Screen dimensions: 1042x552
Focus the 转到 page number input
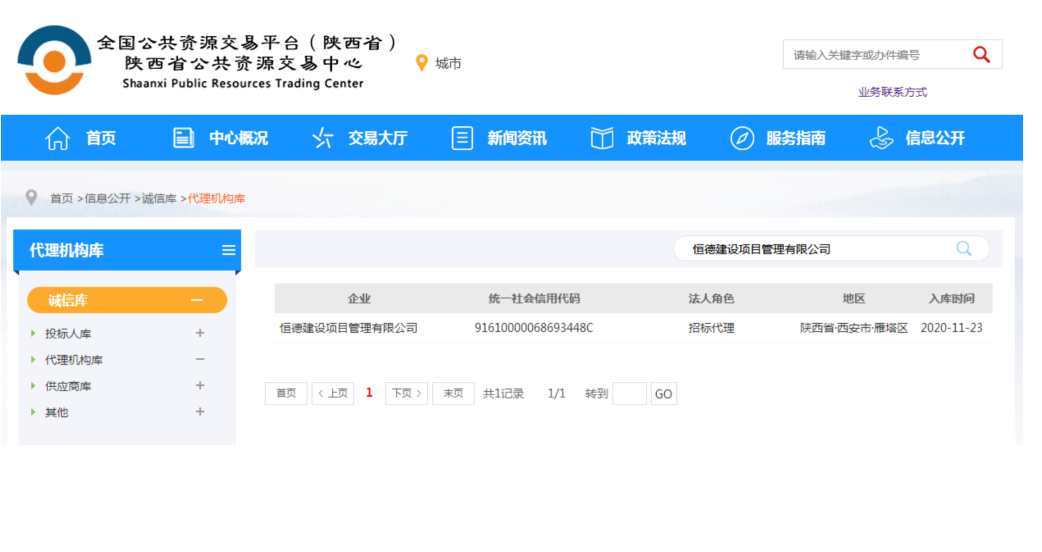coord(629,394)
